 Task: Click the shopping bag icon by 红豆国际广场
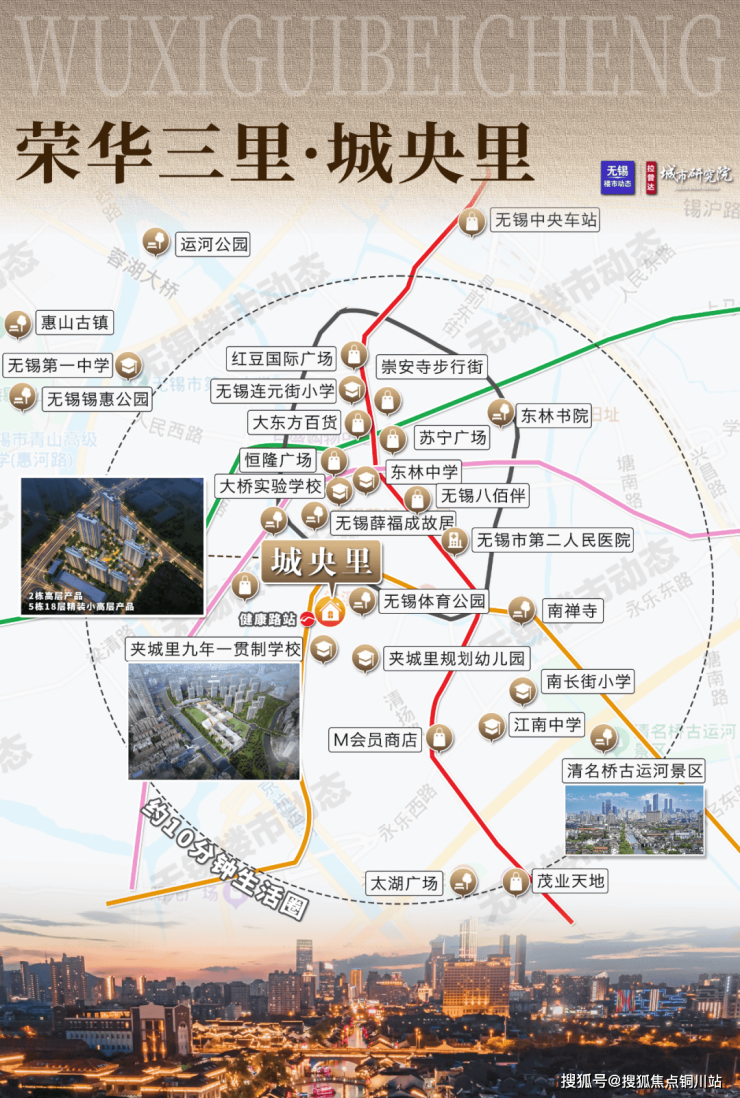point(354,356)
